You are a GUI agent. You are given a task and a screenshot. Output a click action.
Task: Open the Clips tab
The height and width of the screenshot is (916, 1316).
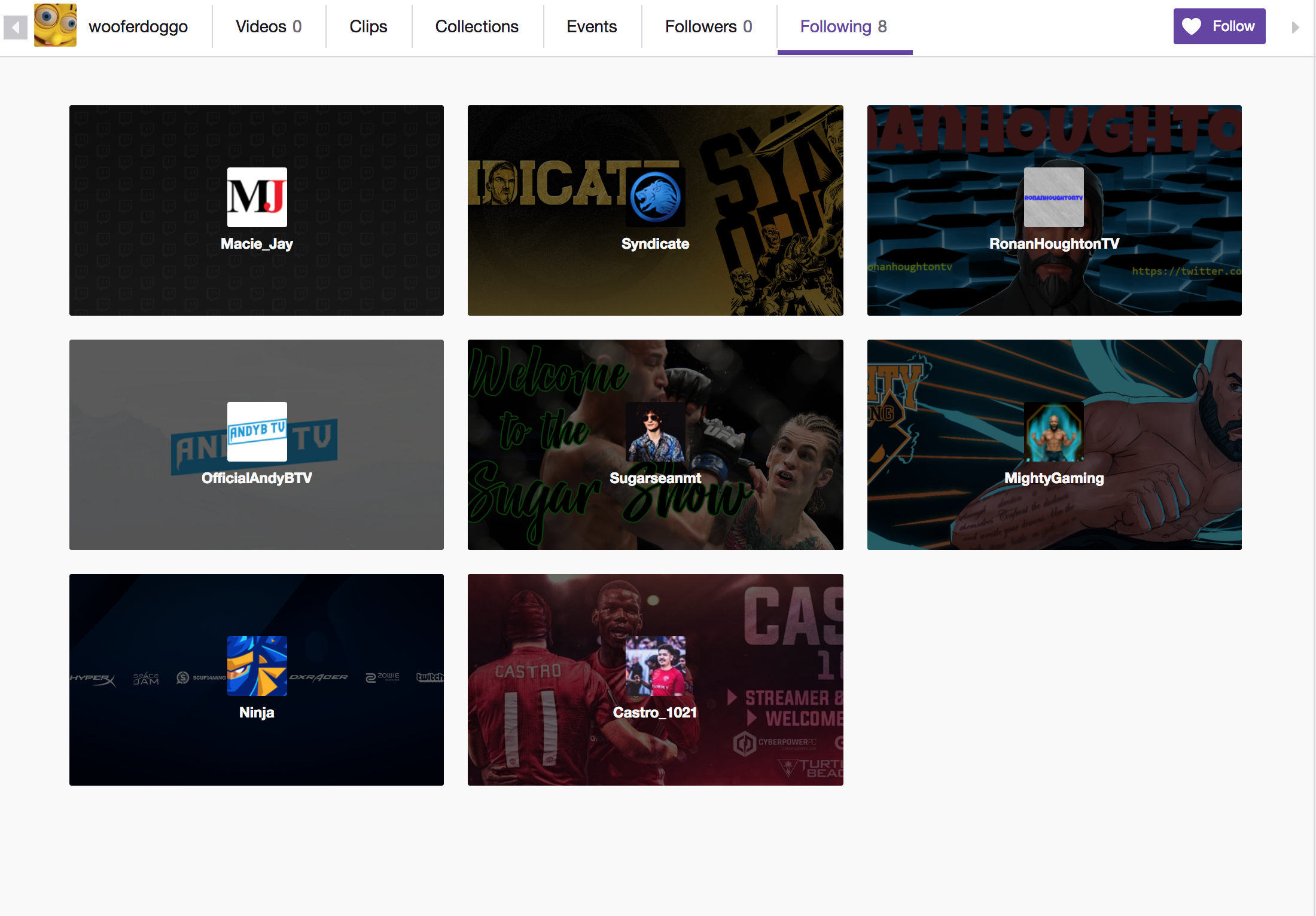pyautogui.click(x=368, y=27)
